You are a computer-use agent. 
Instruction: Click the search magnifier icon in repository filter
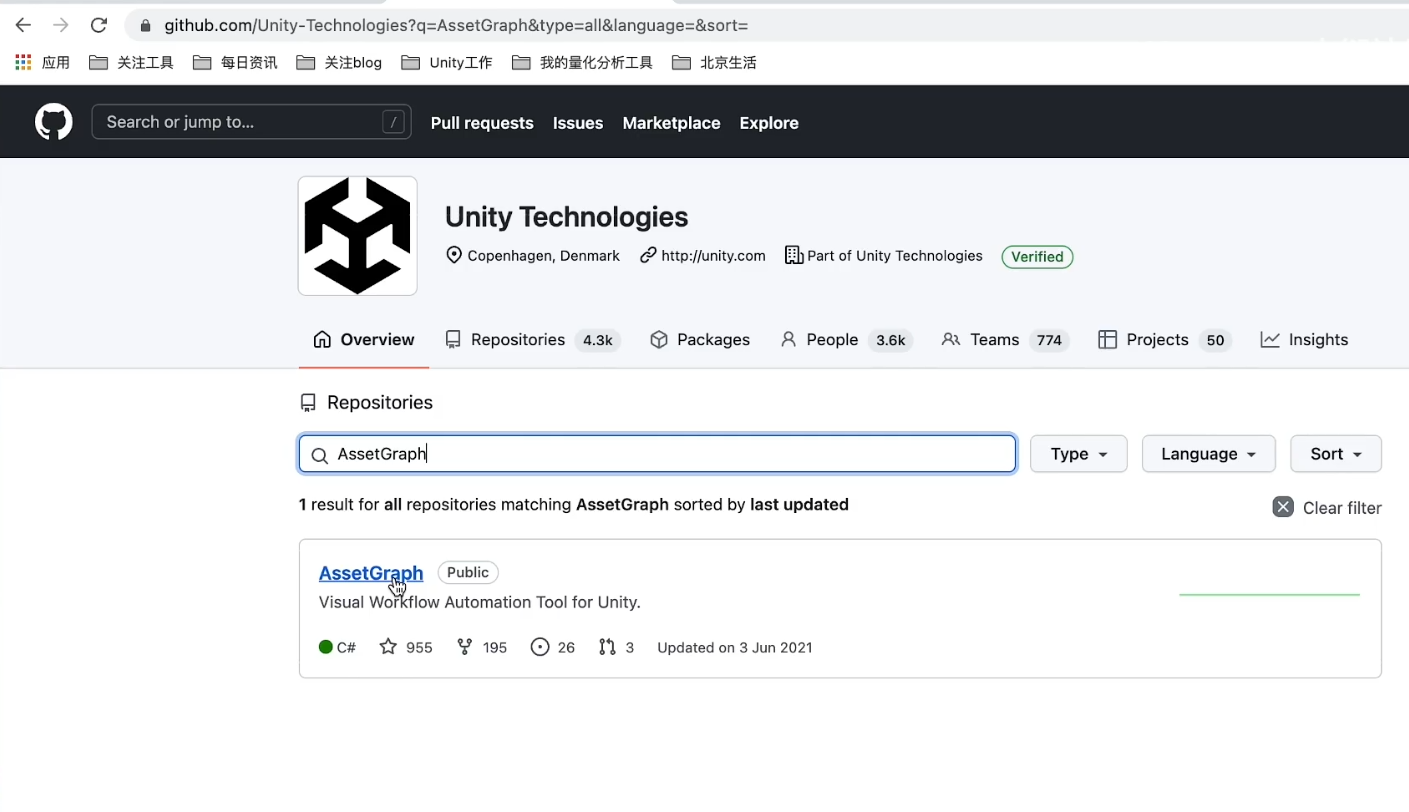click(320, 455)
